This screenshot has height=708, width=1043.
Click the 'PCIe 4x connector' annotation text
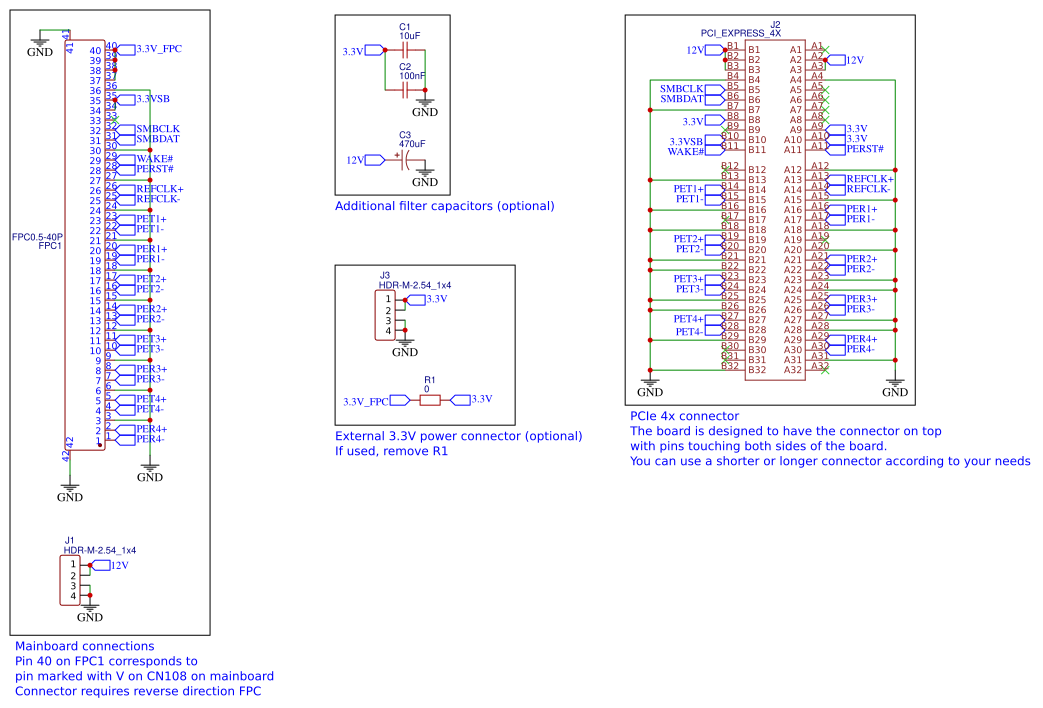(684, 416)
